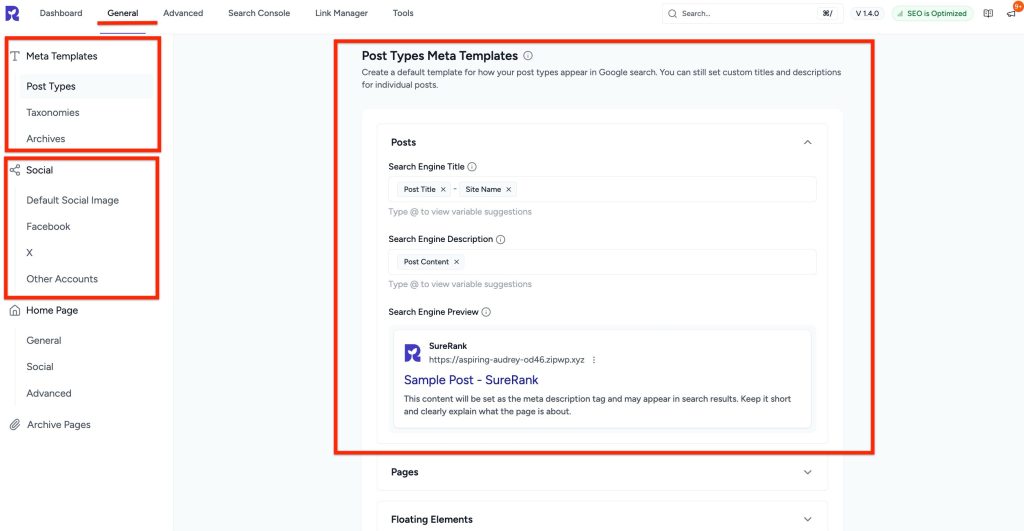
Task: Open the documentation book icon
Action: (988, 13)
